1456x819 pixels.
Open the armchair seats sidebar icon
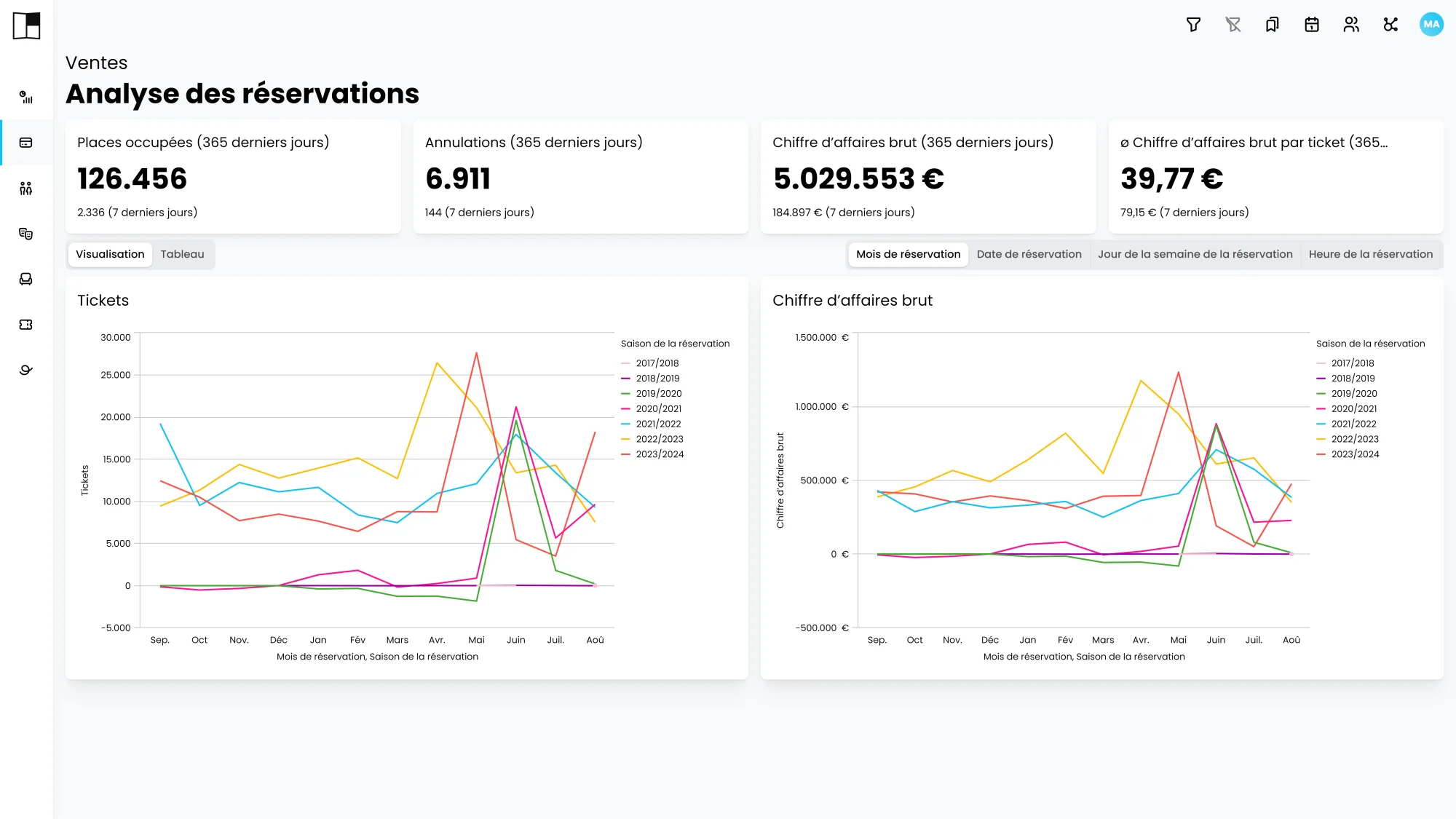coord(26,279)
